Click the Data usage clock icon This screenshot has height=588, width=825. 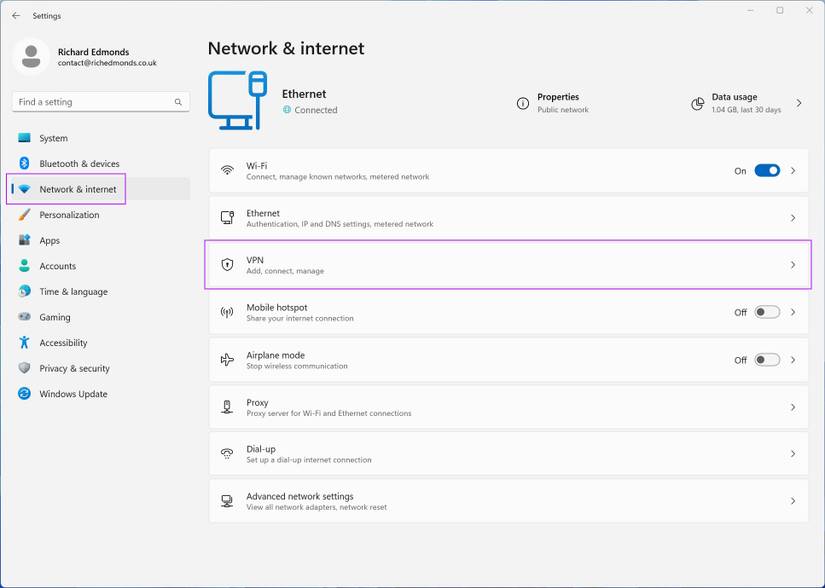click(697, 103)
